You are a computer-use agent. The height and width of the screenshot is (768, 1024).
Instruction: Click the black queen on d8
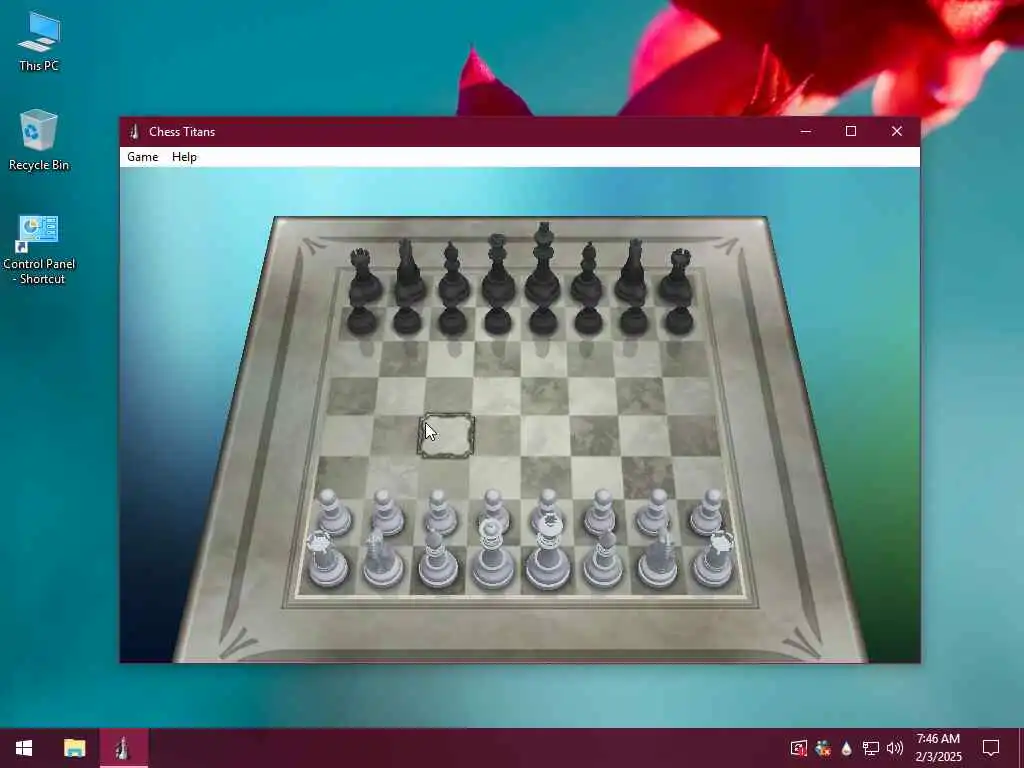tap(498, 269)
